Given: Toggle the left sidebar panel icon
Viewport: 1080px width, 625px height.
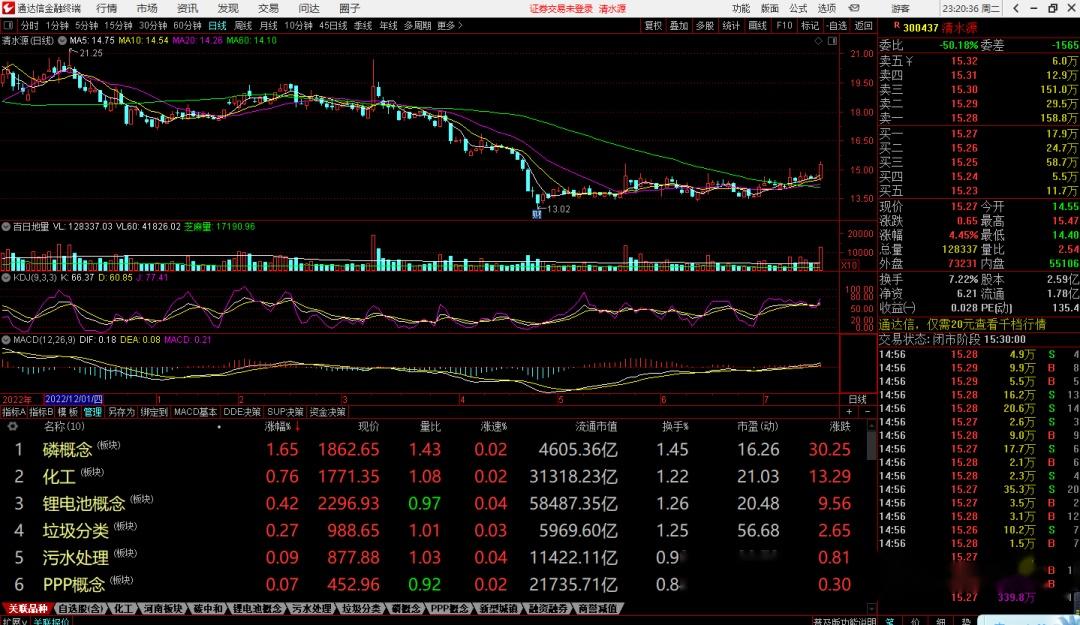Looking at the screenshot, I should click(8, 25).
